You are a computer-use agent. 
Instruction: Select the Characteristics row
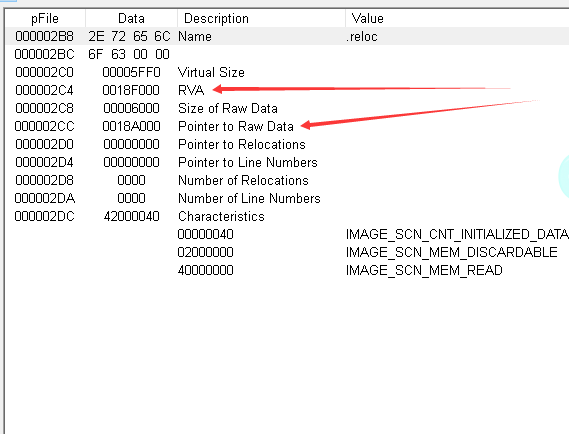coord(287,216)
